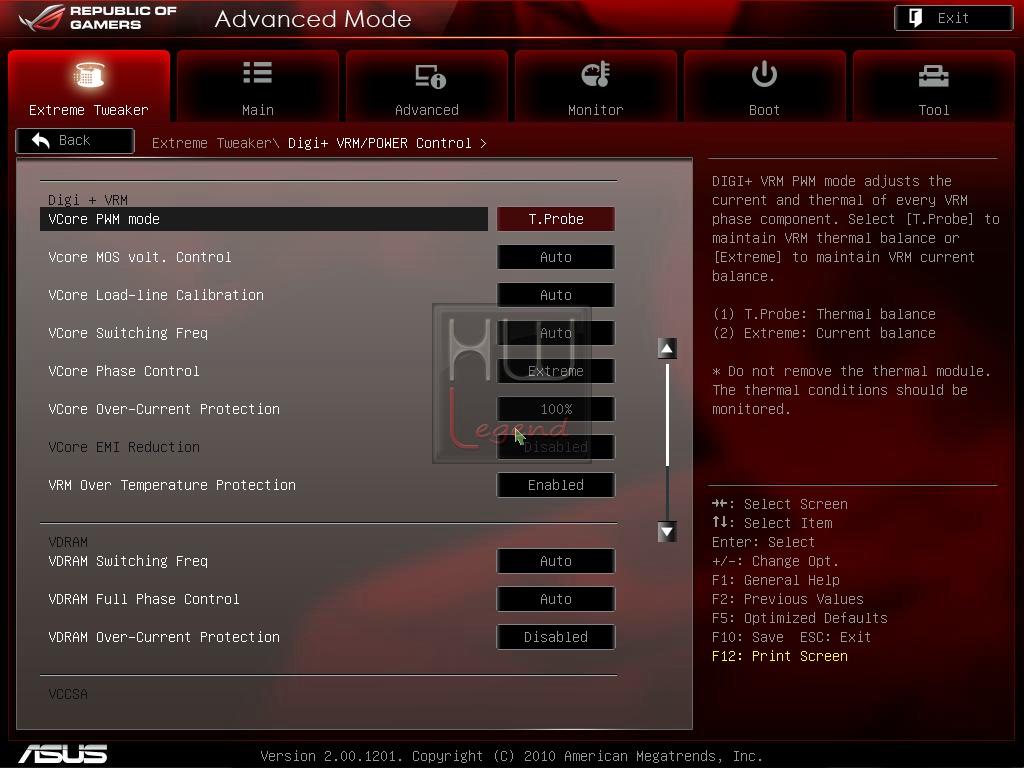The height and width of the screenshot is (768, 1024).
Task: Click the version copyright footer text
Action: [511, 756]
